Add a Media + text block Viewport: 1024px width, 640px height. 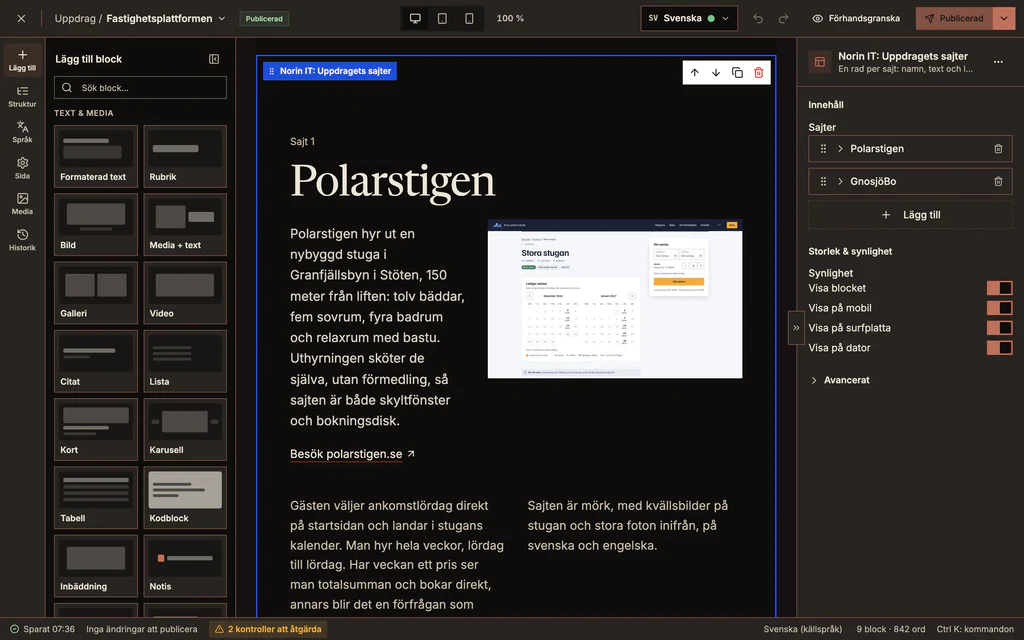coord(185,225)
